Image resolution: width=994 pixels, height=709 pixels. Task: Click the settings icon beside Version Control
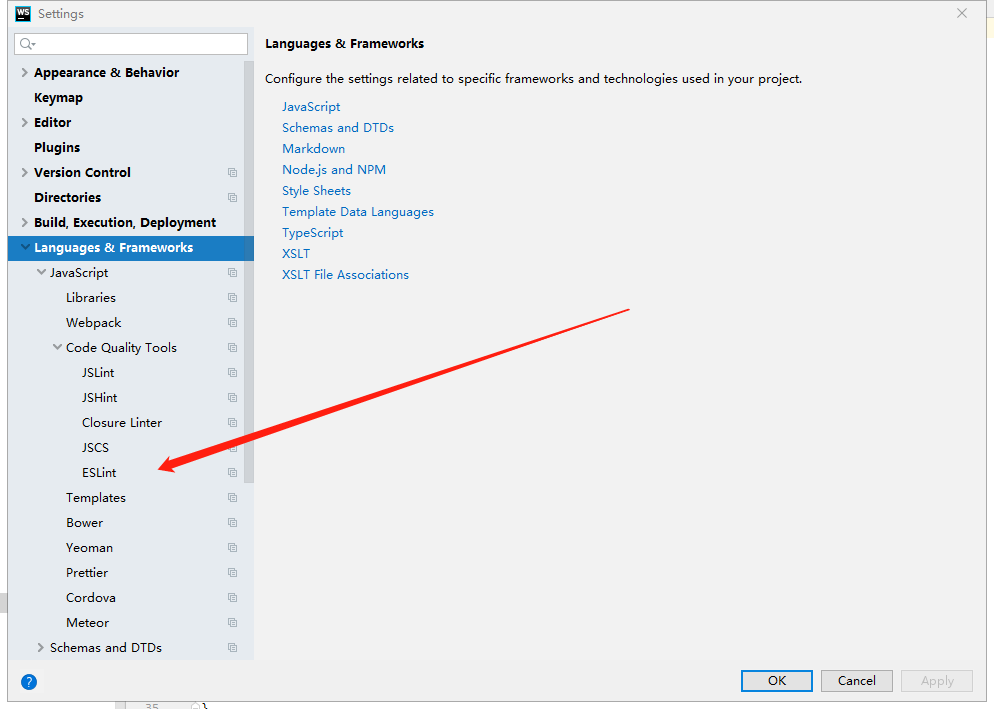tap(232, 172)
